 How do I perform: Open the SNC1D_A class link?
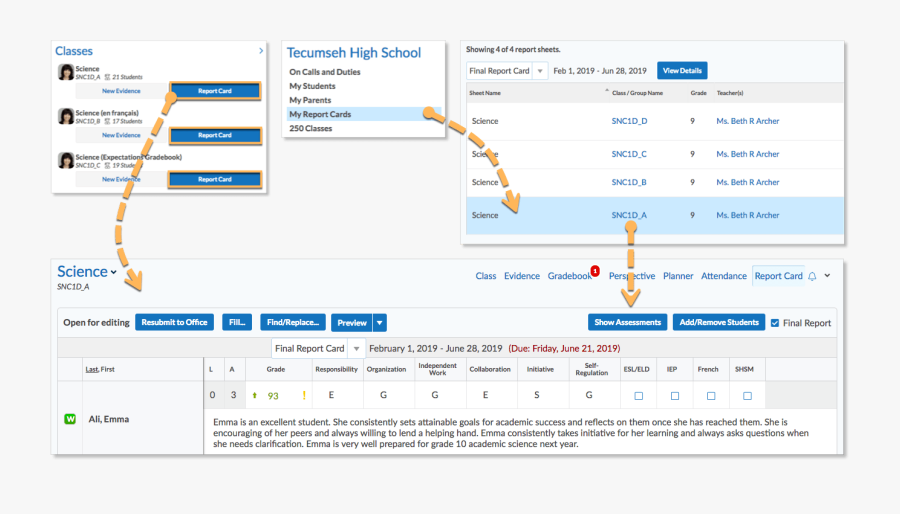click(x=629, y=215)
